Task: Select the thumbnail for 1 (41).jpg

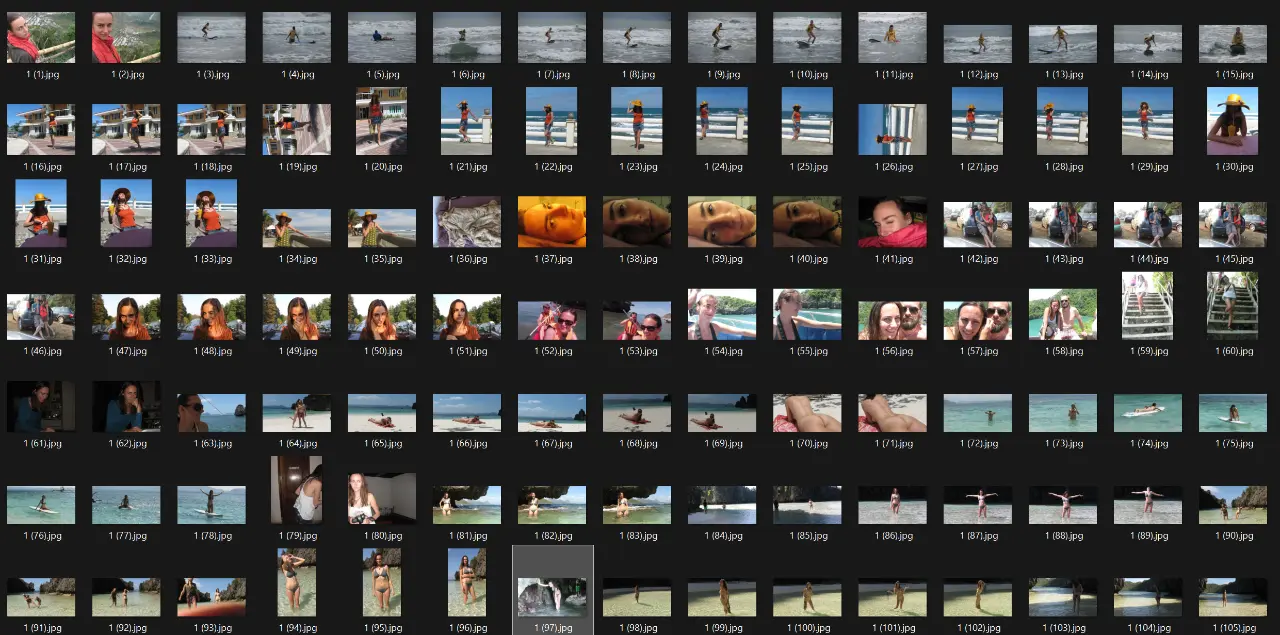Action: pyautogui.click(x=892, y=222)
